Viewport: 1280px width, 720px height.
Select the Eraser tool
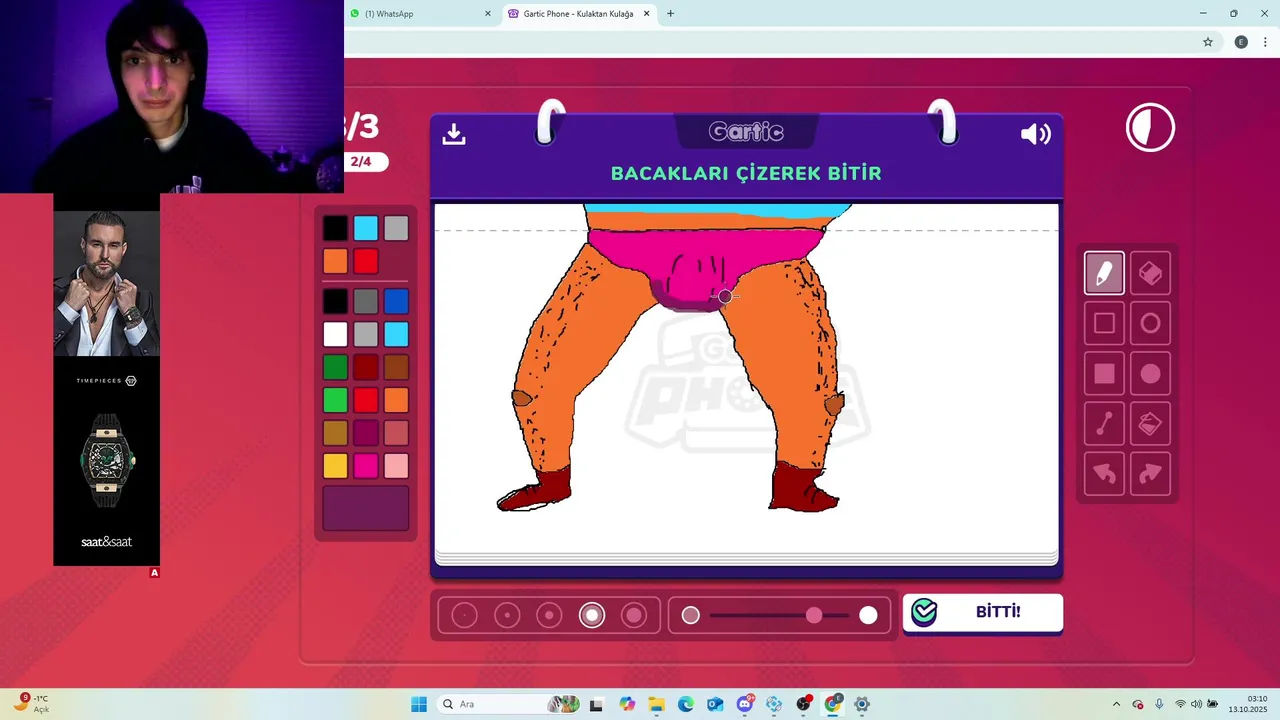1150,273
